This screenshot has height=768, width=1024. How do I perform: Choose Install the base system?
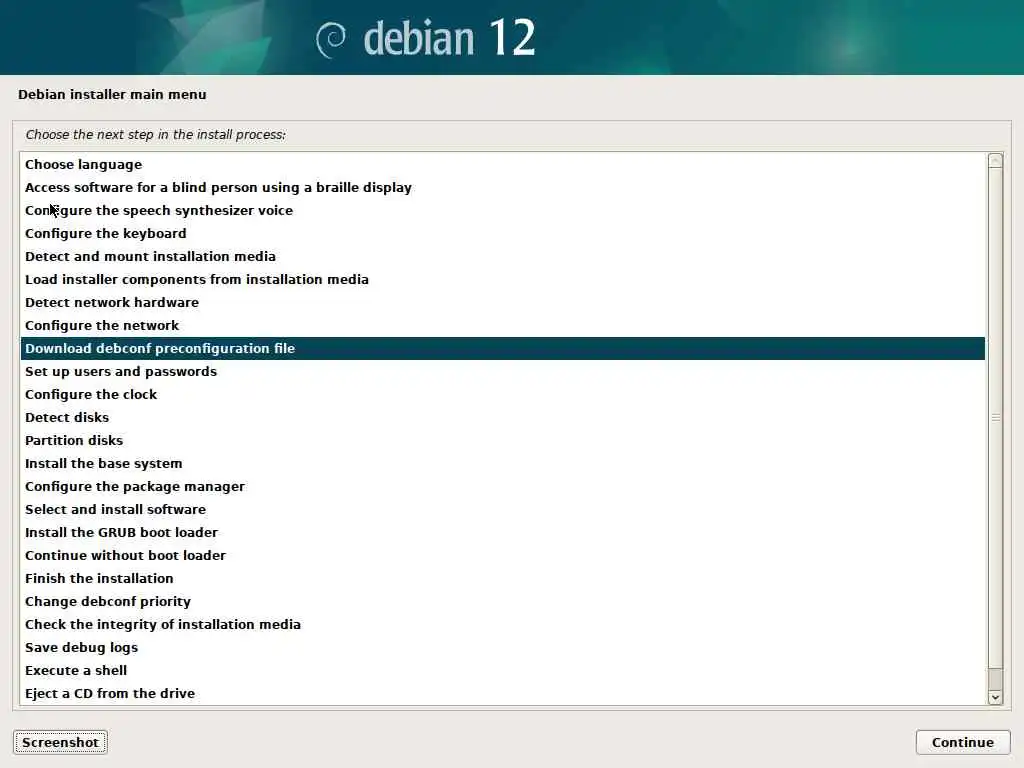(502, 463)
